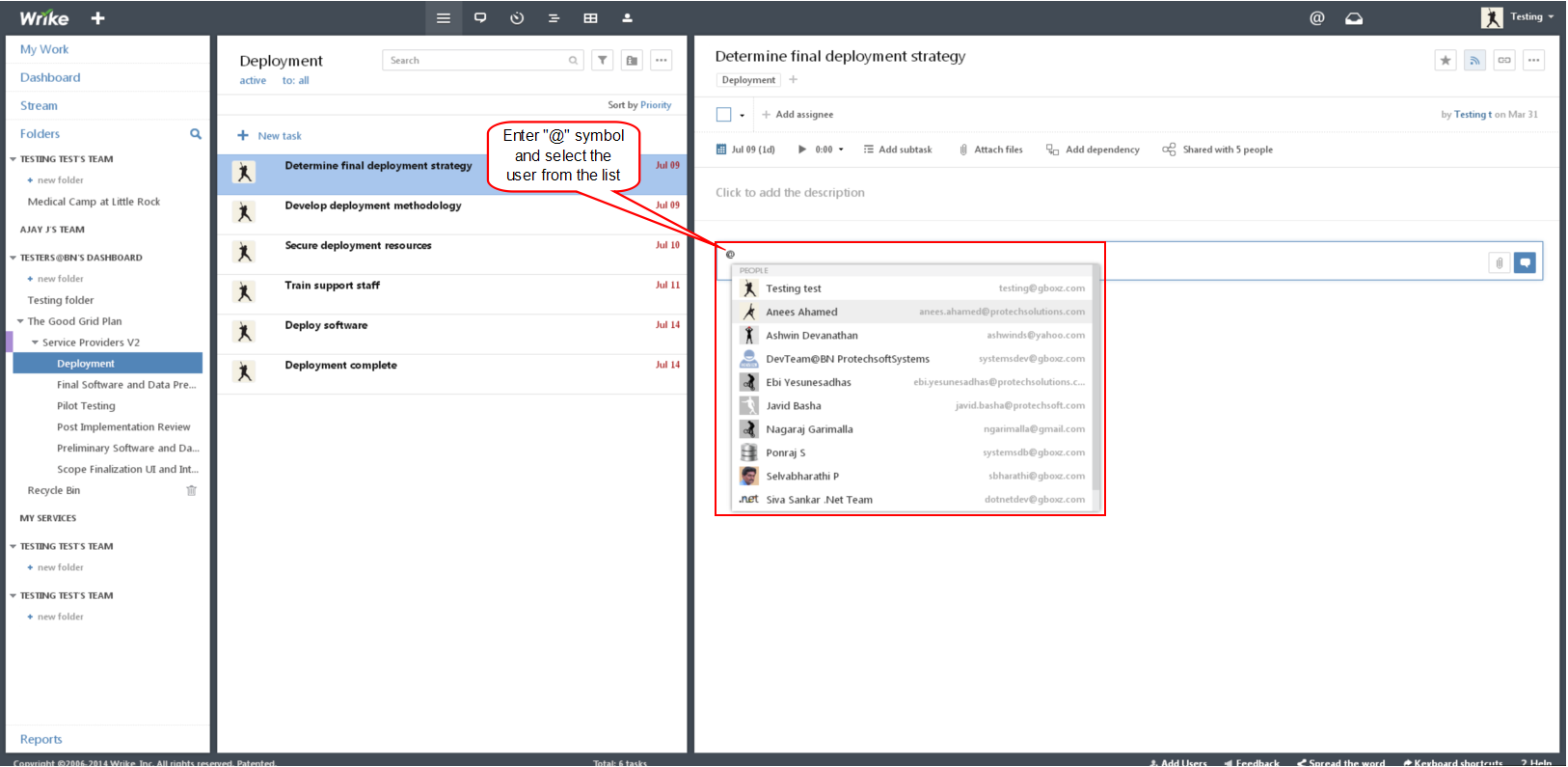1568x767 pixels.
Task: Open the more options dots in Deployment list header
Action: pos(662,60)
